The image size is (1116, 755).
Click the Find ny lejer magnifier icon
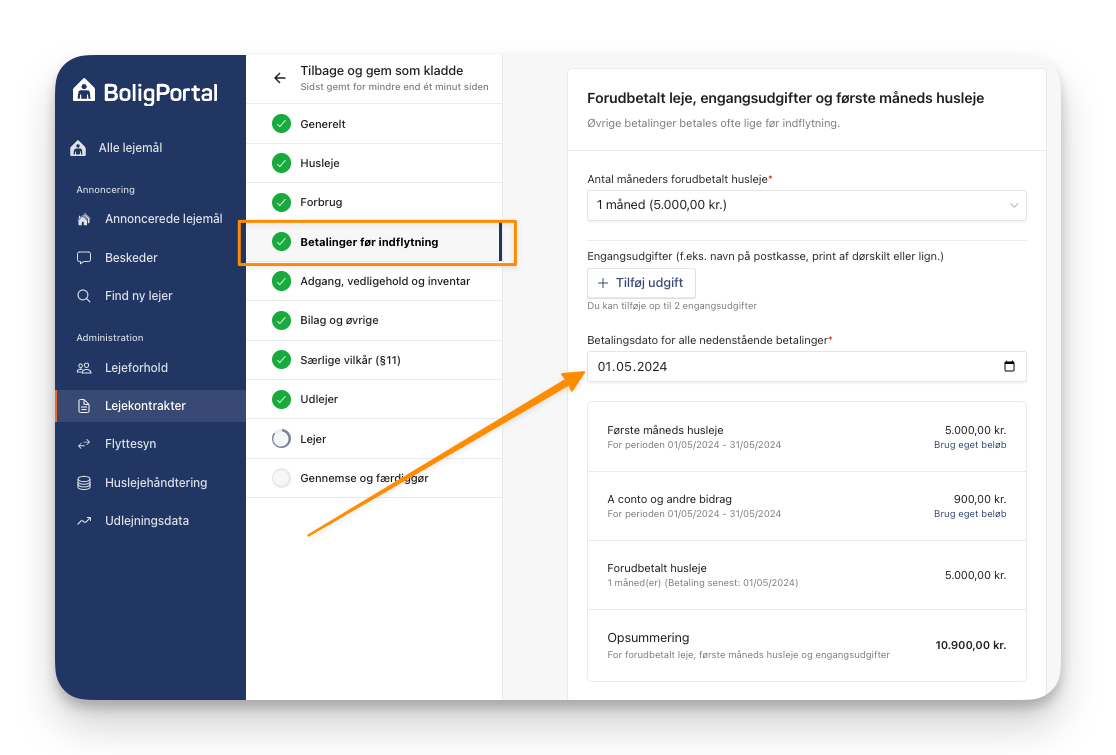84,296
